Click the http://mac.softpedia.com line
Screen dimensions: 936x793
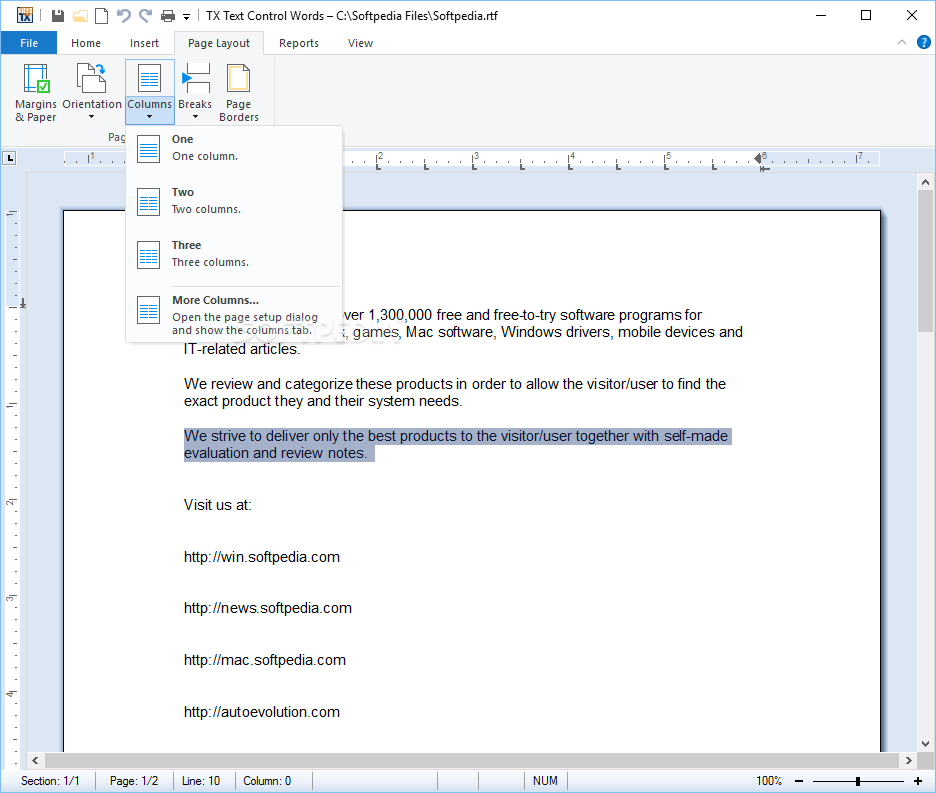[x=264, y=660]
